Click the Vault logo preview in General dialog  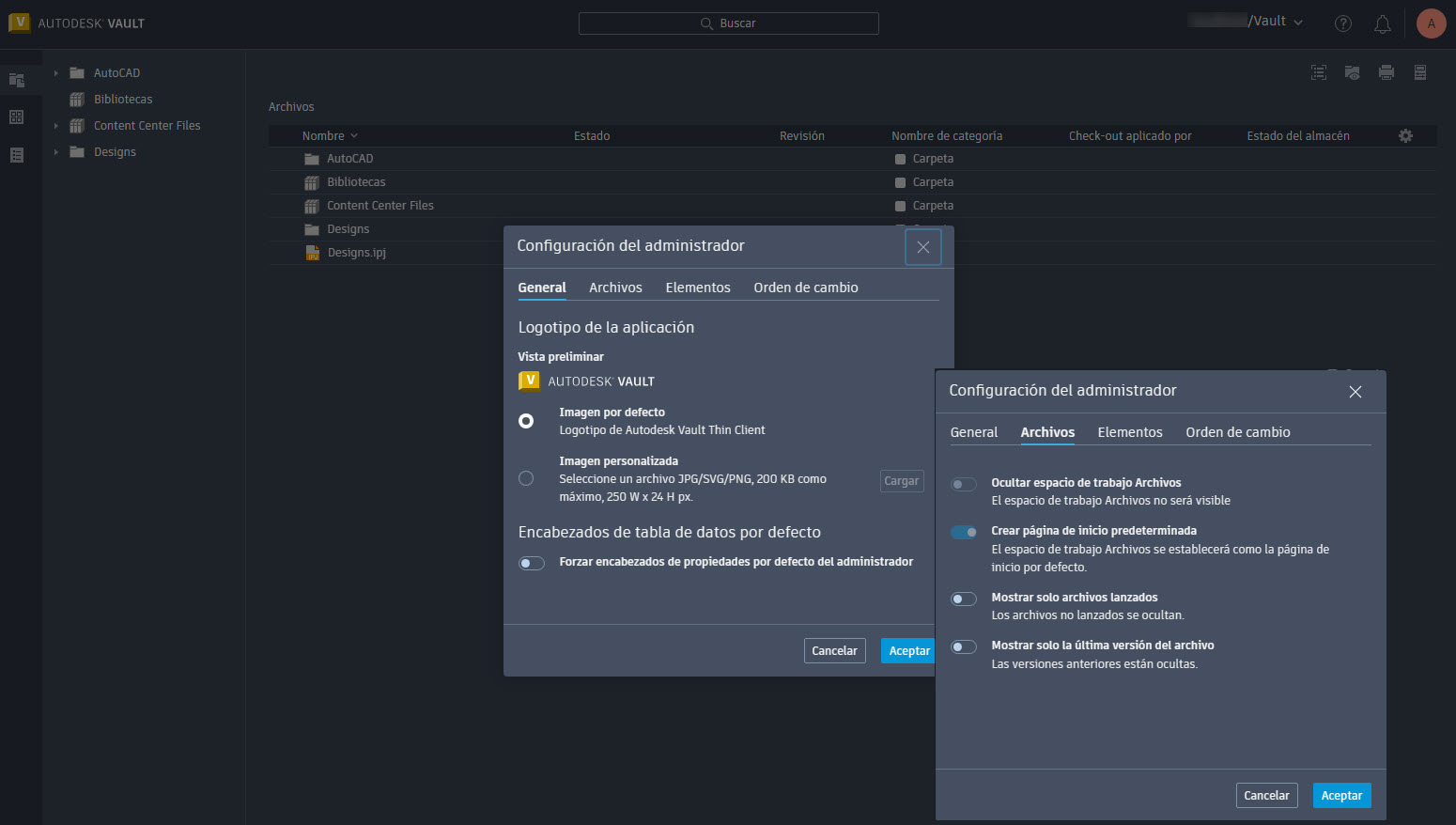pyautogui.click(x=586, y=381)
